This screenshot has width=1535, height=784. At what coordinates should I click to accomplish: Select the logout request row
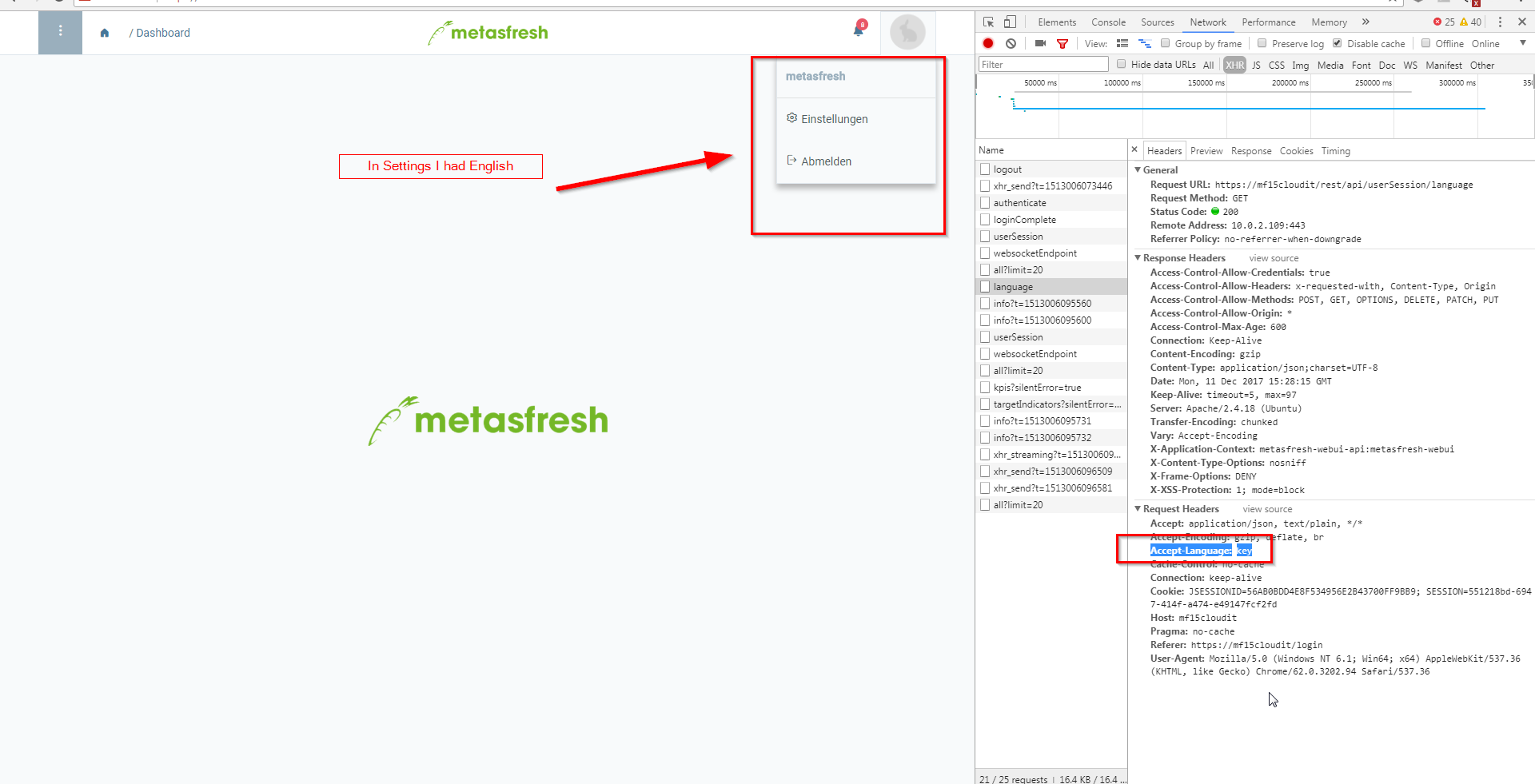click(x=1051, y=169)
